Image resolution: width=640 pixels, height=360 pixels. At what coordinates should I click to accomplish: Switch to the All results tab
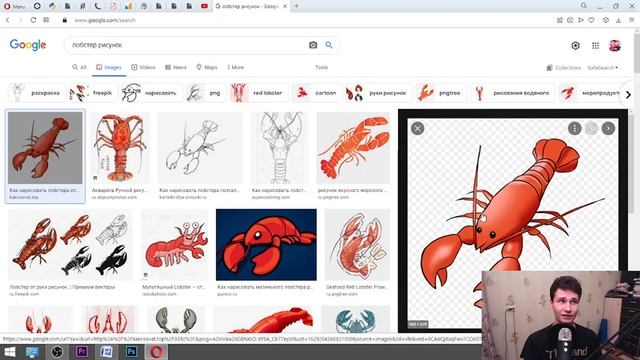[x=79, y=67]
